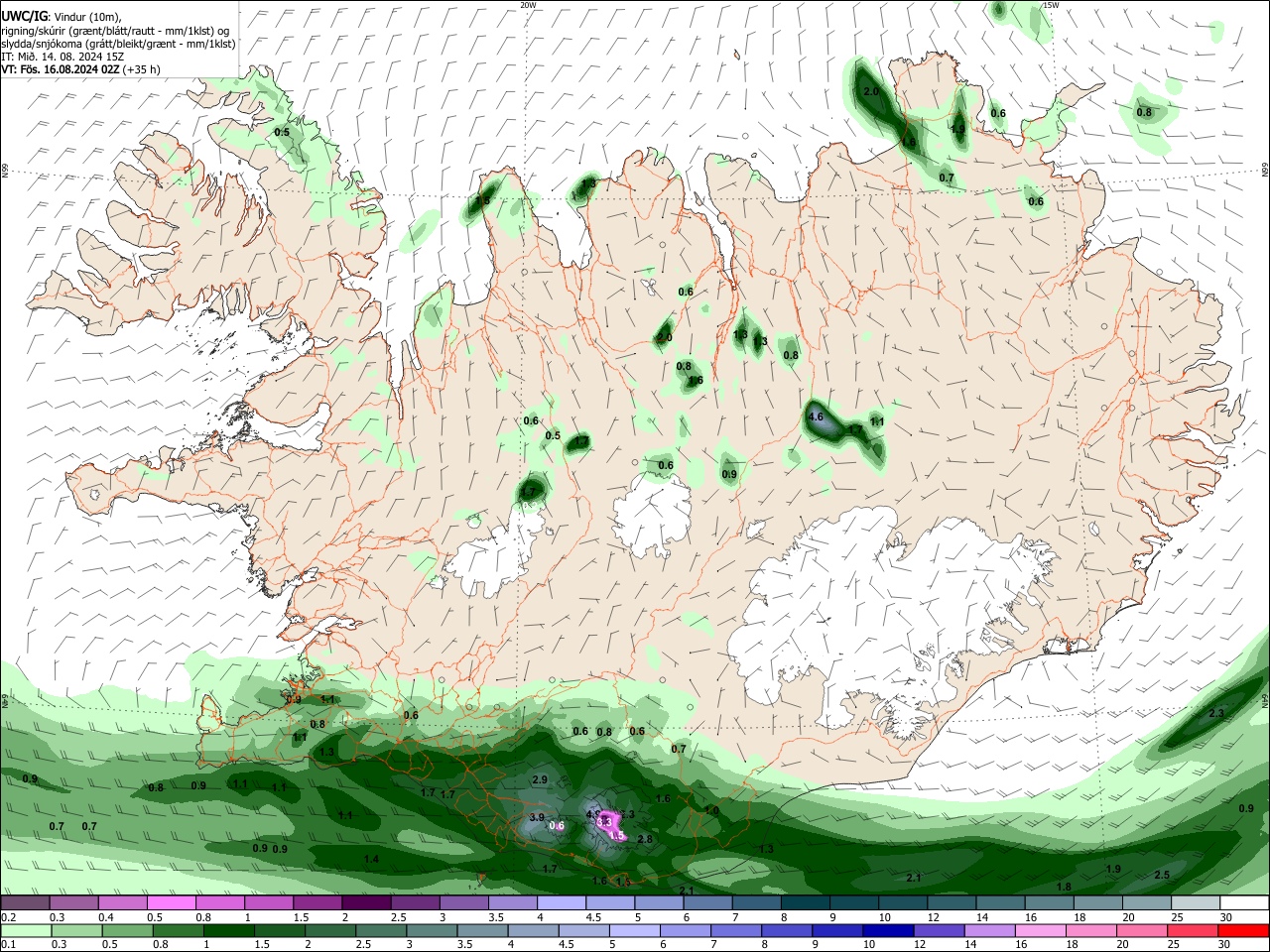Pick the palest green first rain legend swatch
Image resolution: width=1270 pixels, height=952 pixels.
point(26,930)
